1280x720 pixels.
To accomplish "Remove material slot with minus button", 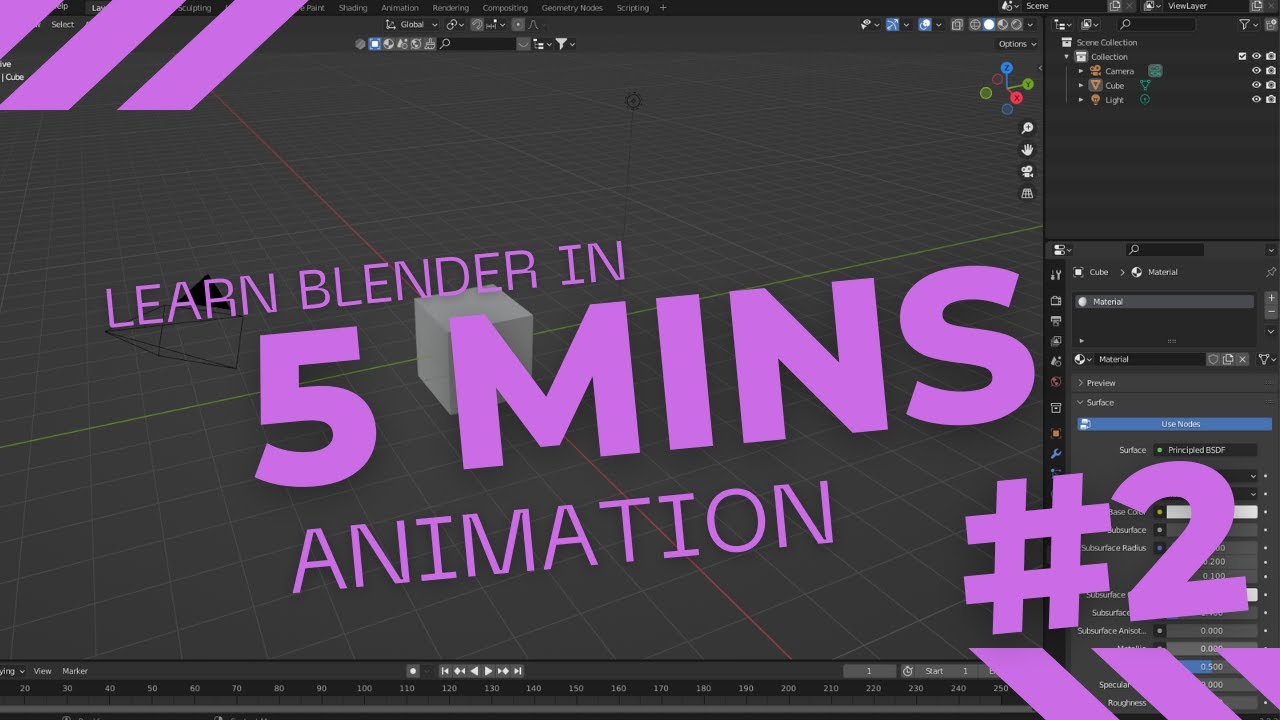I will pyautogui.click(x=1271, y=312).
